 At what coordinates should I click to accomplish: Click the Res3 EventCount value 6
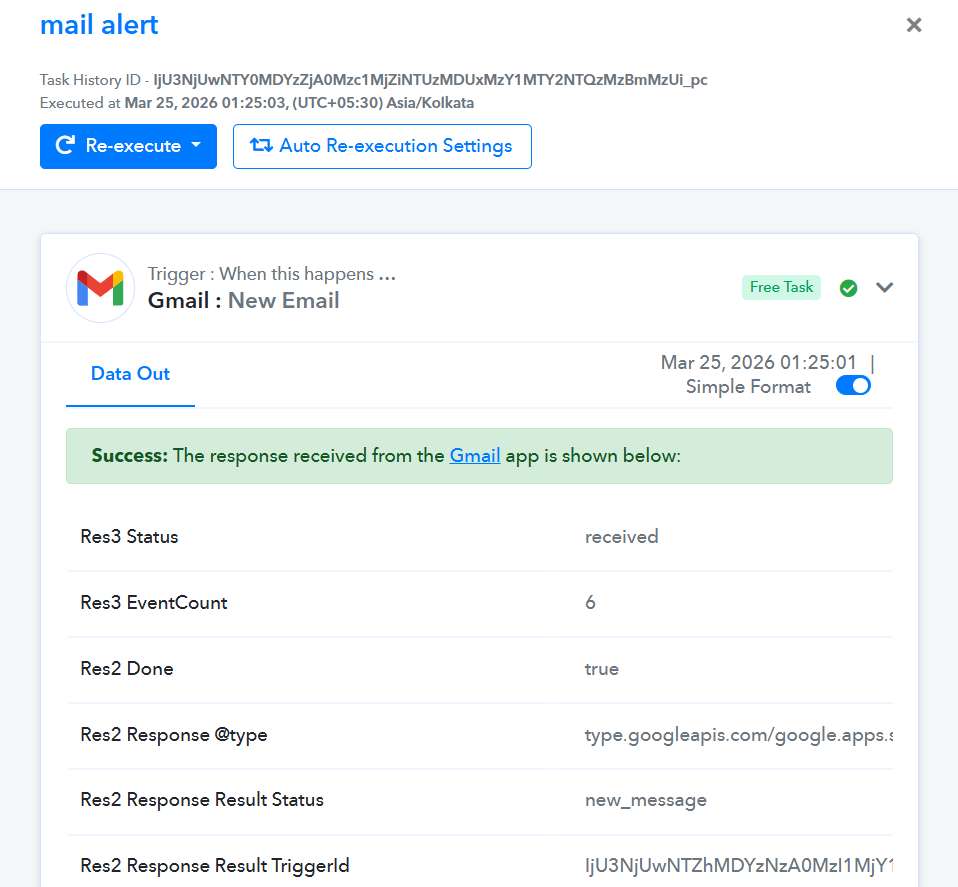[590, 603]
